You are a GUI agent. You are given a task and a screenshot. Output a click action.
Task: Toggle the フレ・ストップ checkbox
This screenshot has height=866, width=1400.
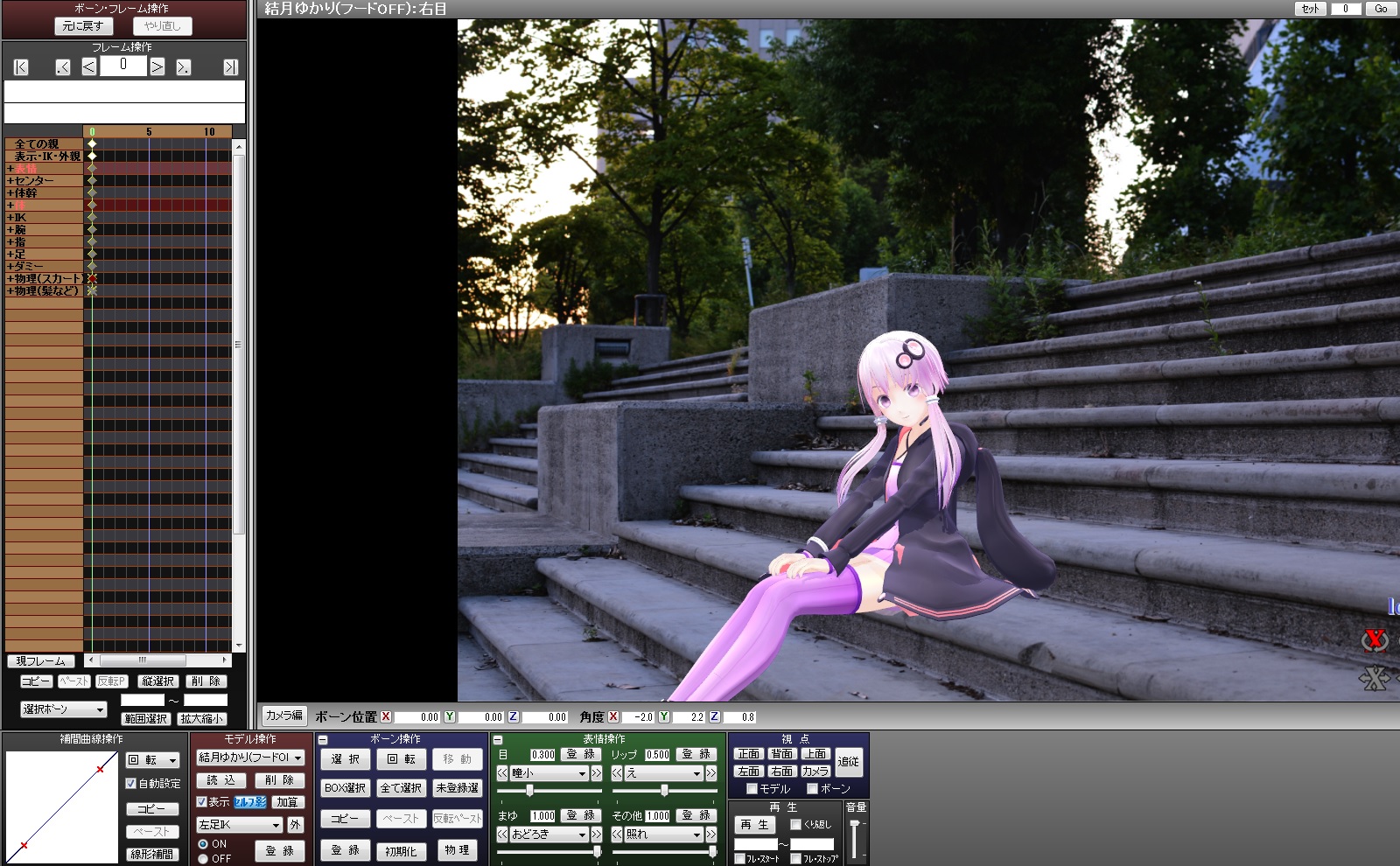795,859
